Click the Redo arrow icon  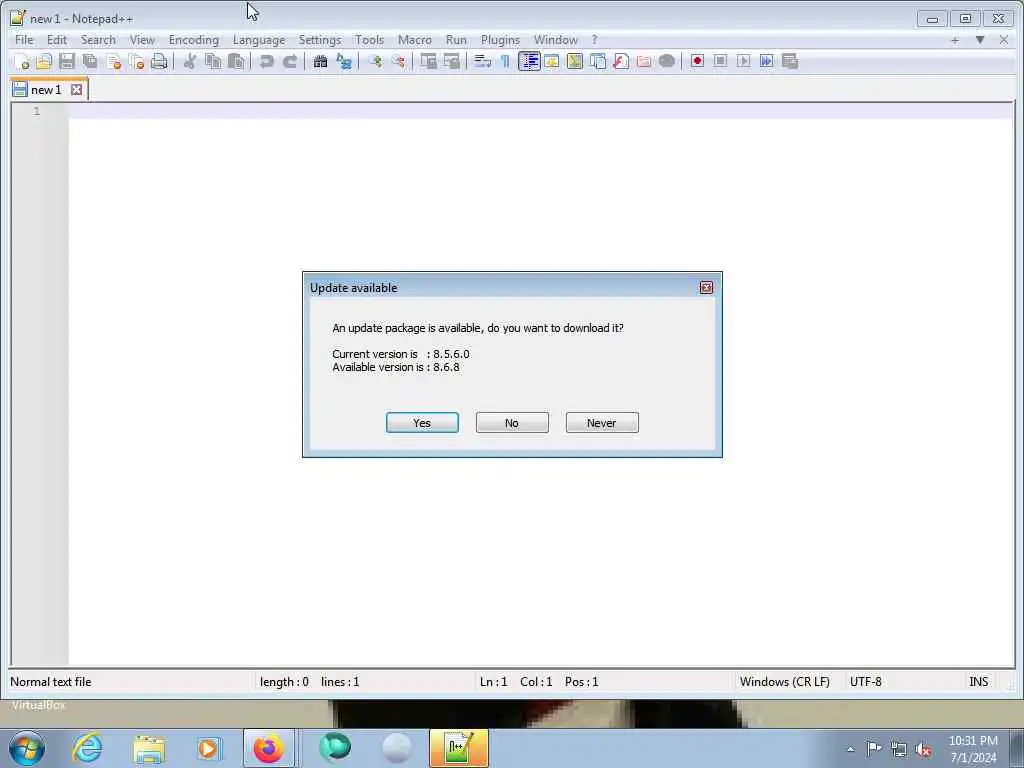(289, 61)
